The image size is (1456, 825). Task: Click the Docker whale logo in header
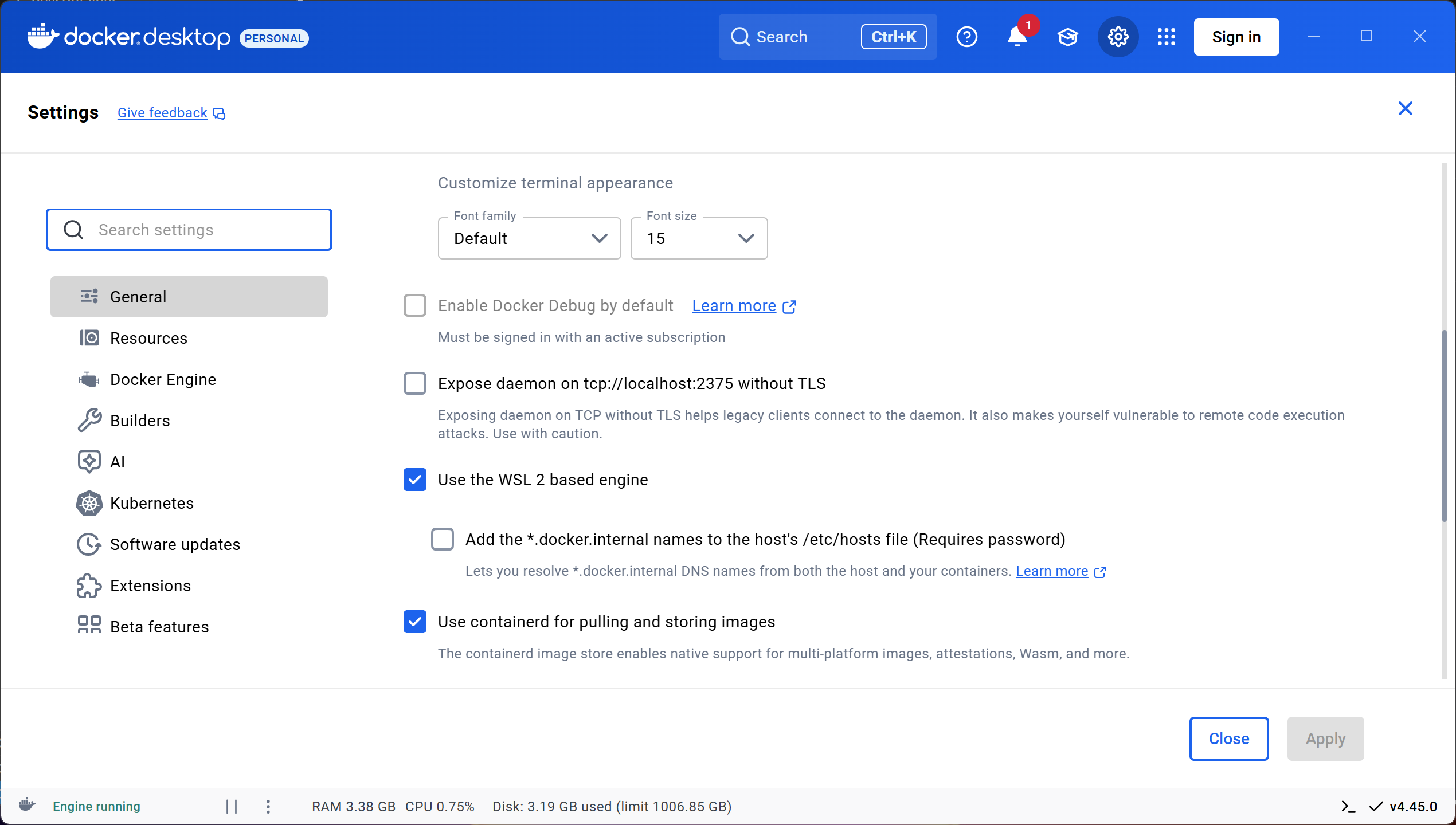(44, 37)
